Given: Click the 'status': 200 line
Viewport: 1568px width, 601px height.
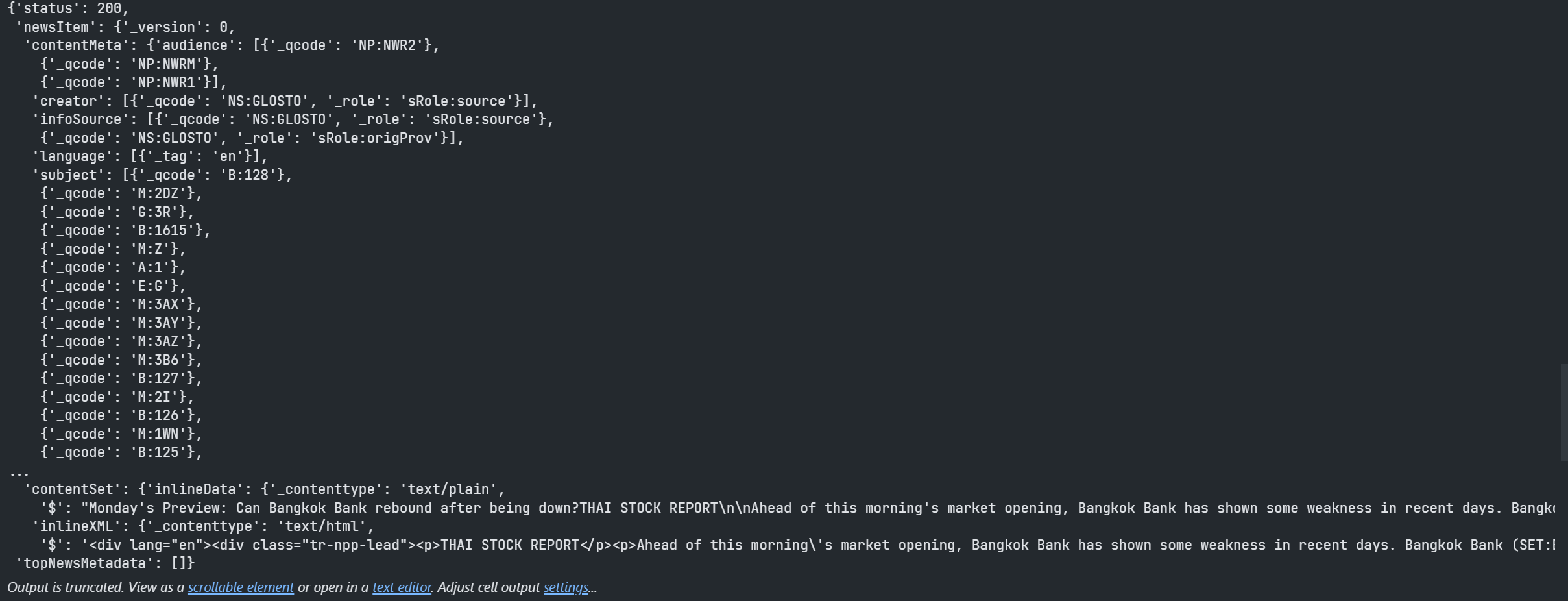Looking at the screenshot, I should click(x=68, y=9).
